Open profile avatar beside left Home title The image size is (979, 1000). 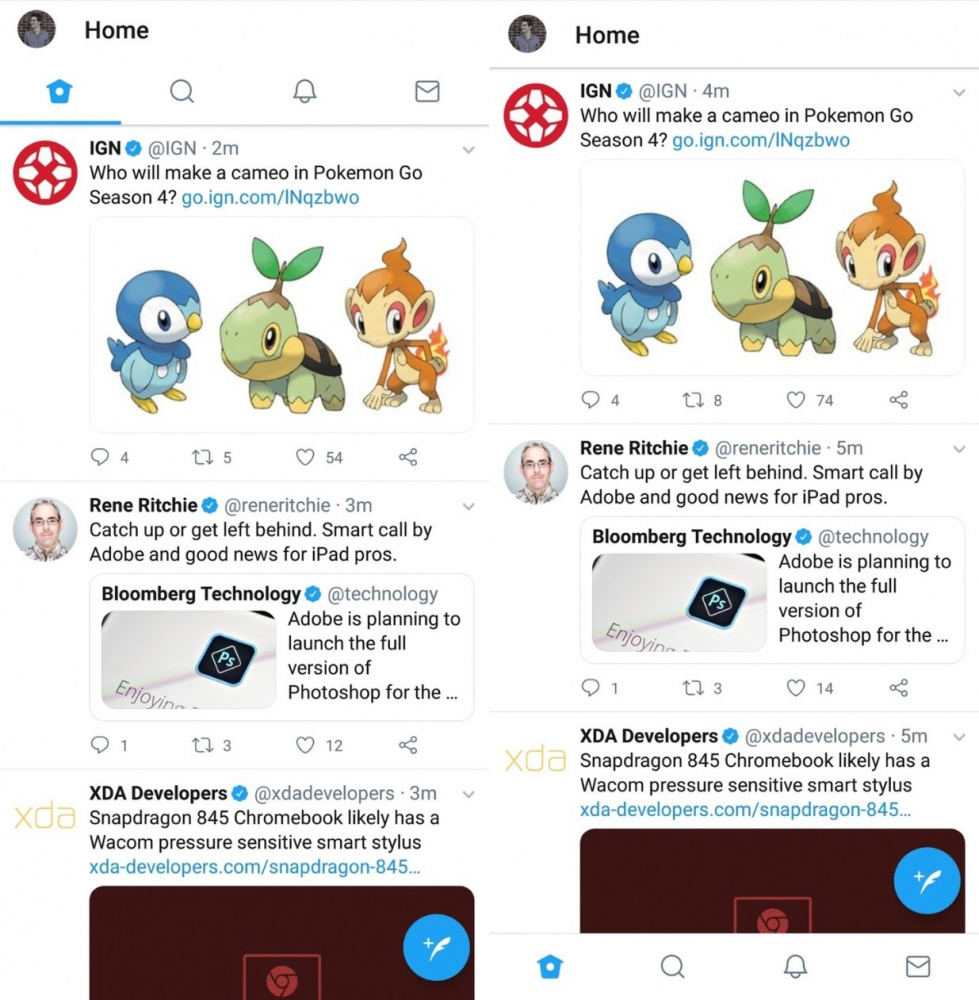pyautogui.click(x=36, y=29)
